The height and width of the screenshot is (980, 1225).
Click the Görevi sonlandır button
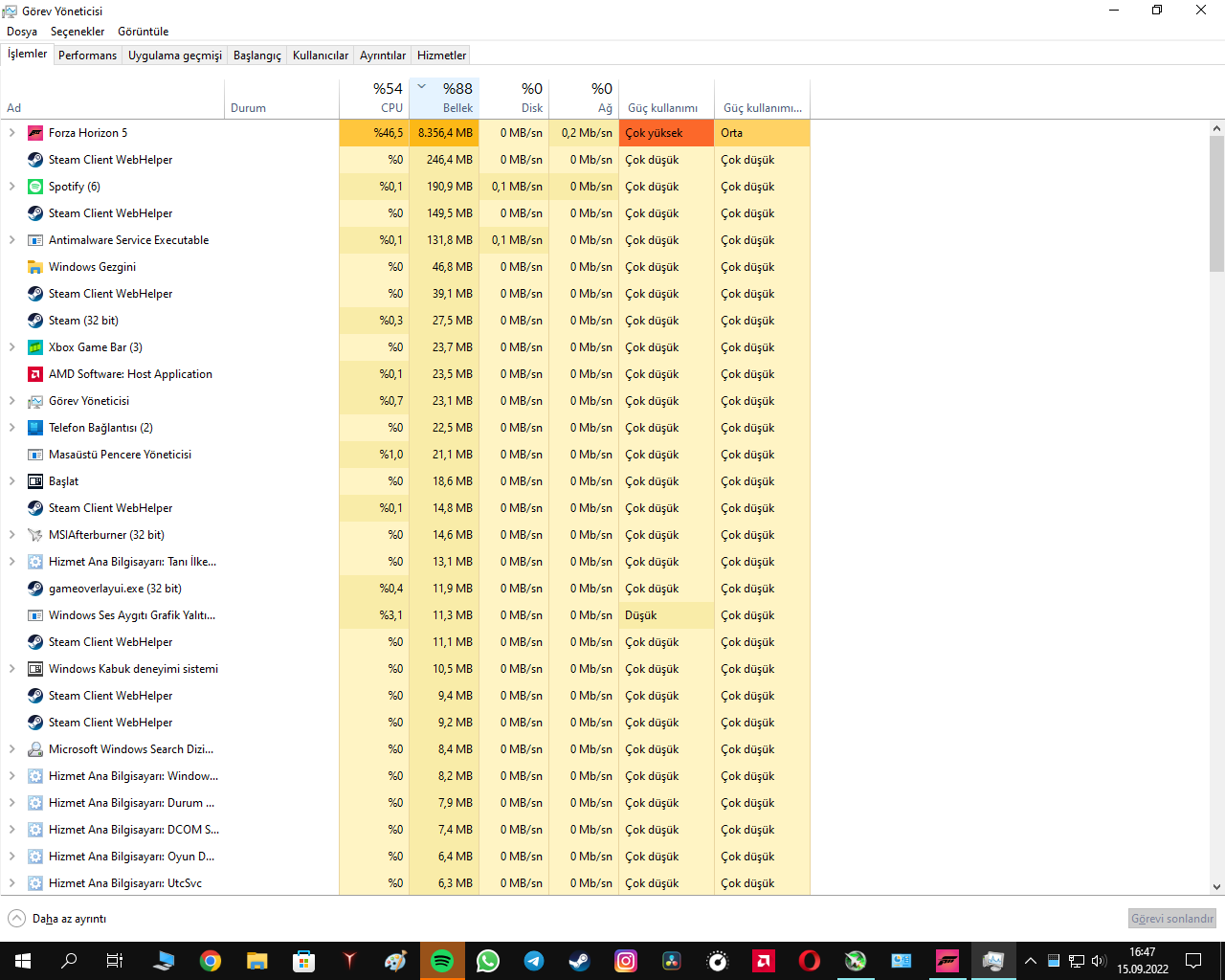click(1172, 919)
